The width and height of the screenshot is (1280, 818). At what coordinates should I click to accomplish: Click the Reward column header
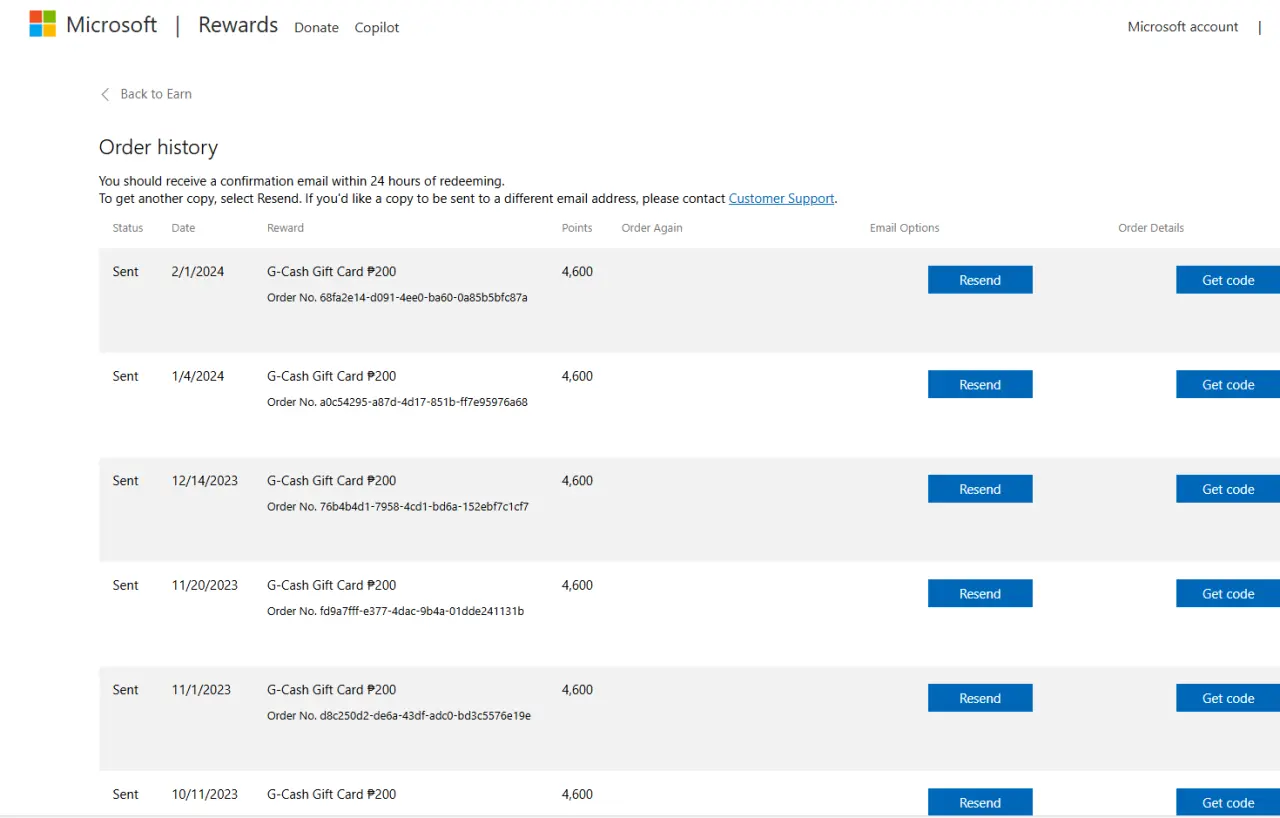pyautogui.click(x=285, y=228)
